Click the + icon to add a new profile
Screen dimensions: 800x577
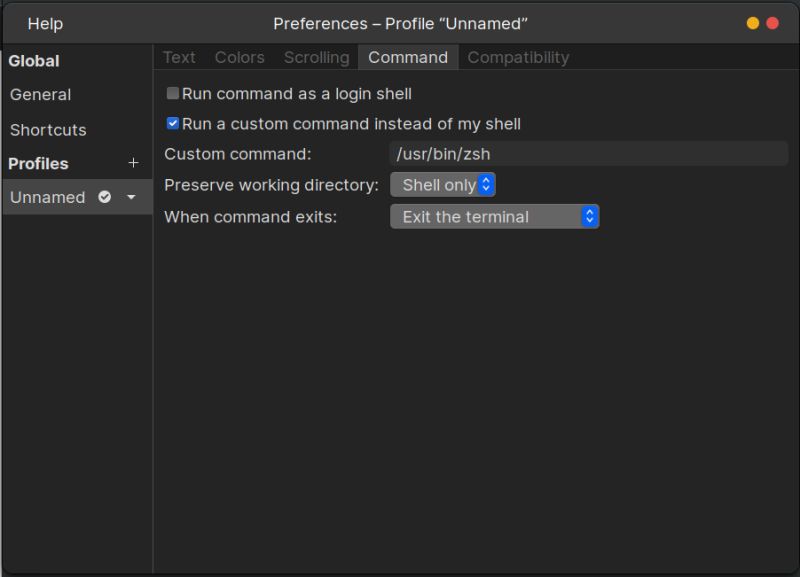click(132, 163)
